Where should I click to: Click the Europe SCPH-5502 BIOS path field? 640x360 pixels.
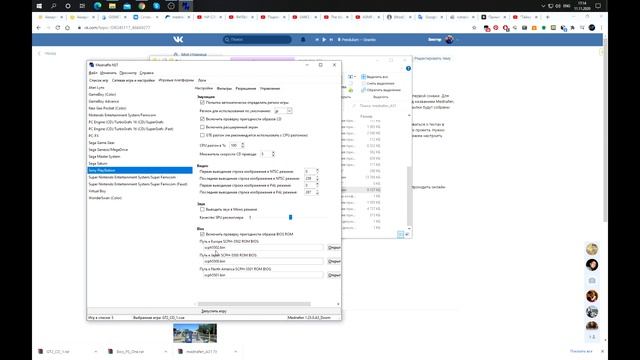263,248
